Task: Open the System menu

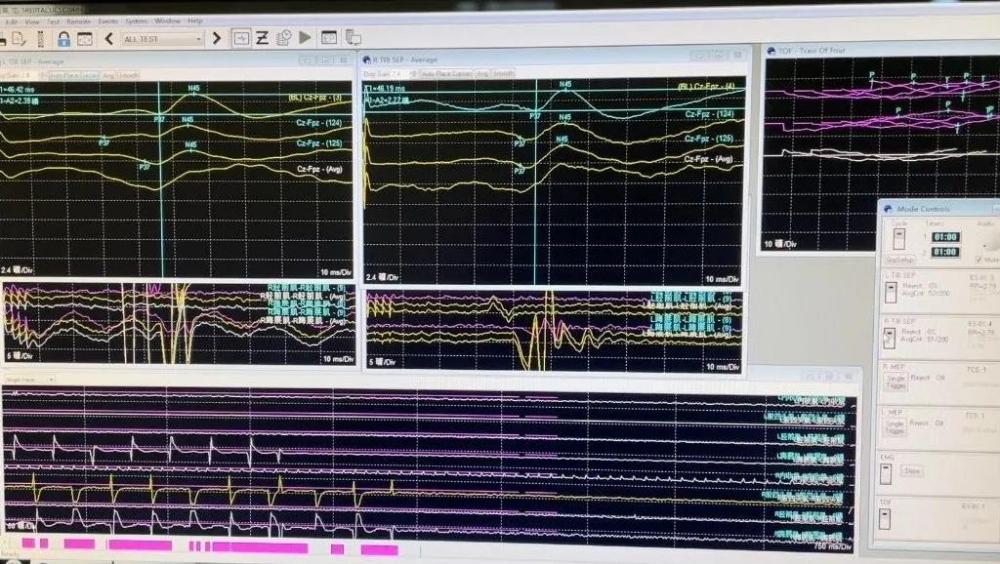Action: tap(136, 20)
